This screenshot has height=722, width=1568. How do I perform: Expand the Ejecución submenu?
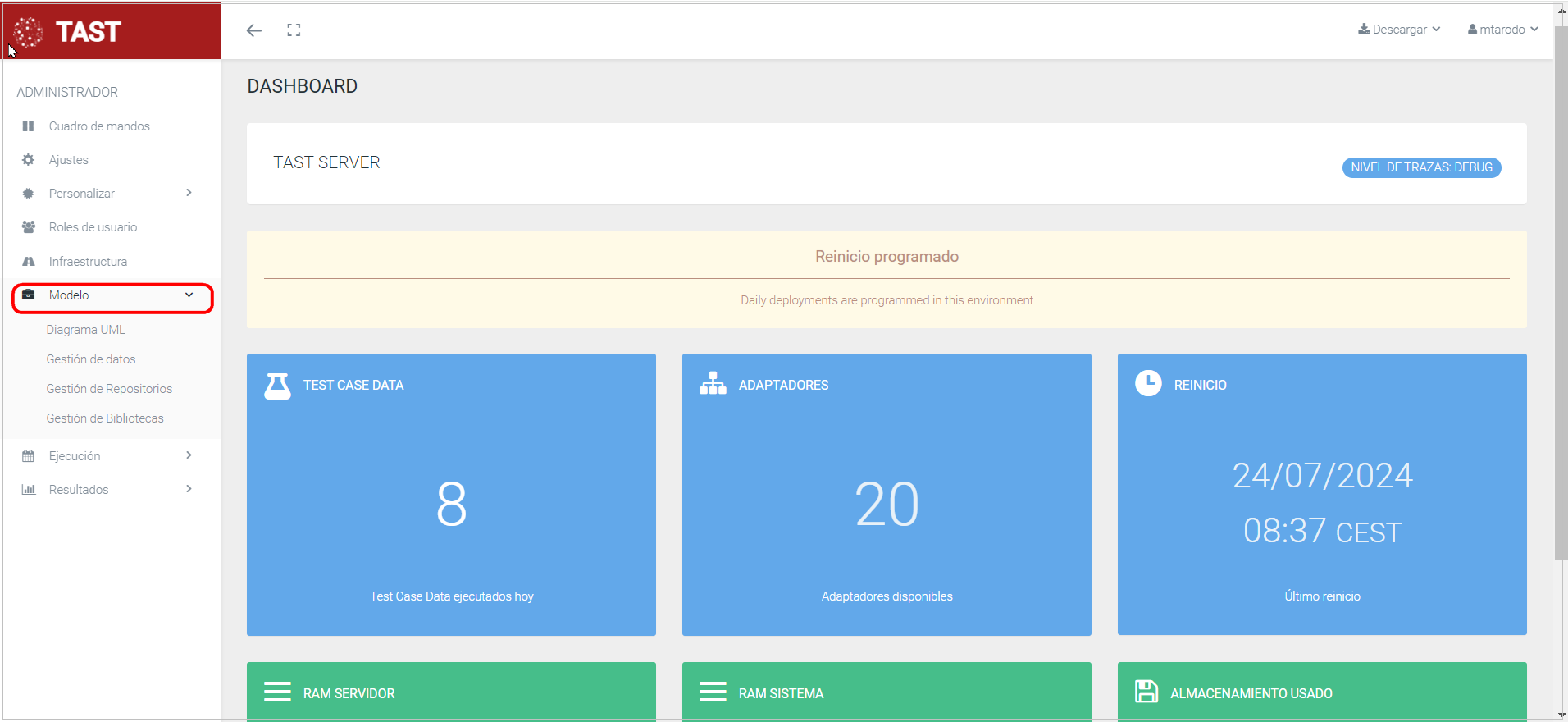tap(189, 455)
